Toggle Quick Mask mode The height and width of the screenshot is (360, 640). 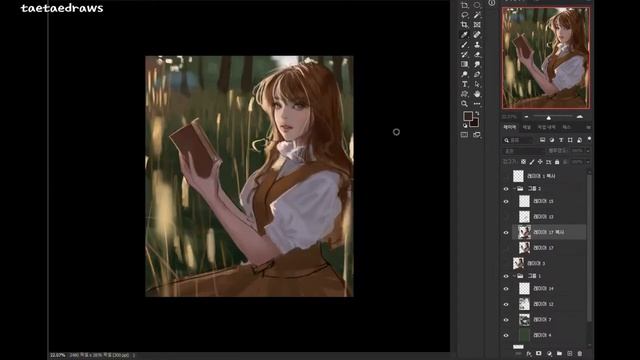464,135
